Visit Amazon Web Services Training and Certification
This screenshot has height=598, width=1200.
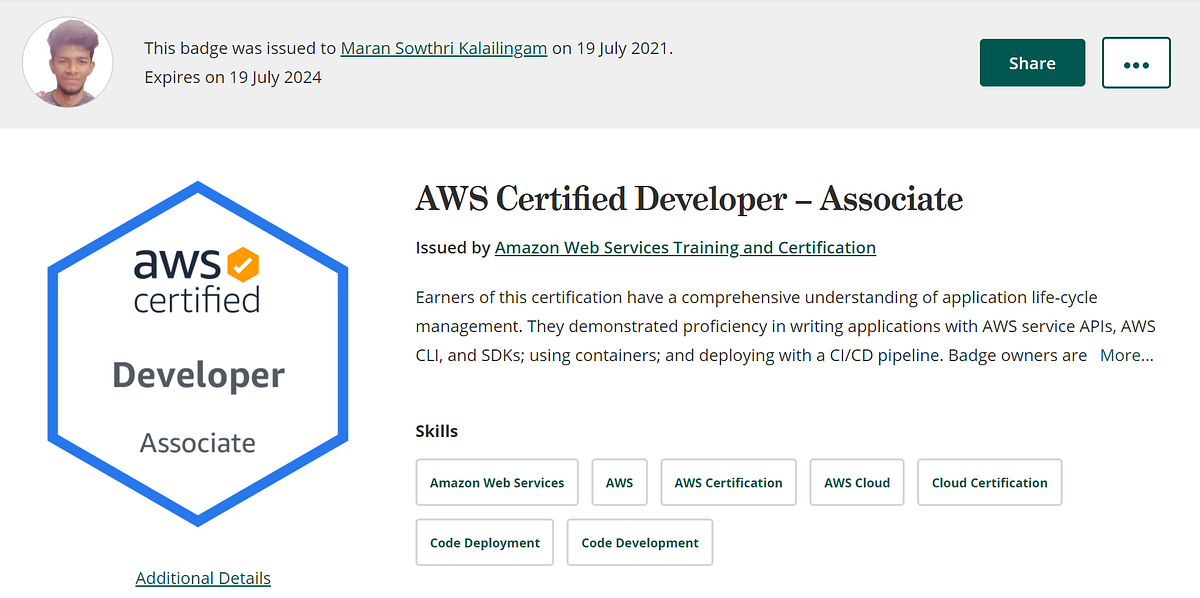[x=684, y=247]
